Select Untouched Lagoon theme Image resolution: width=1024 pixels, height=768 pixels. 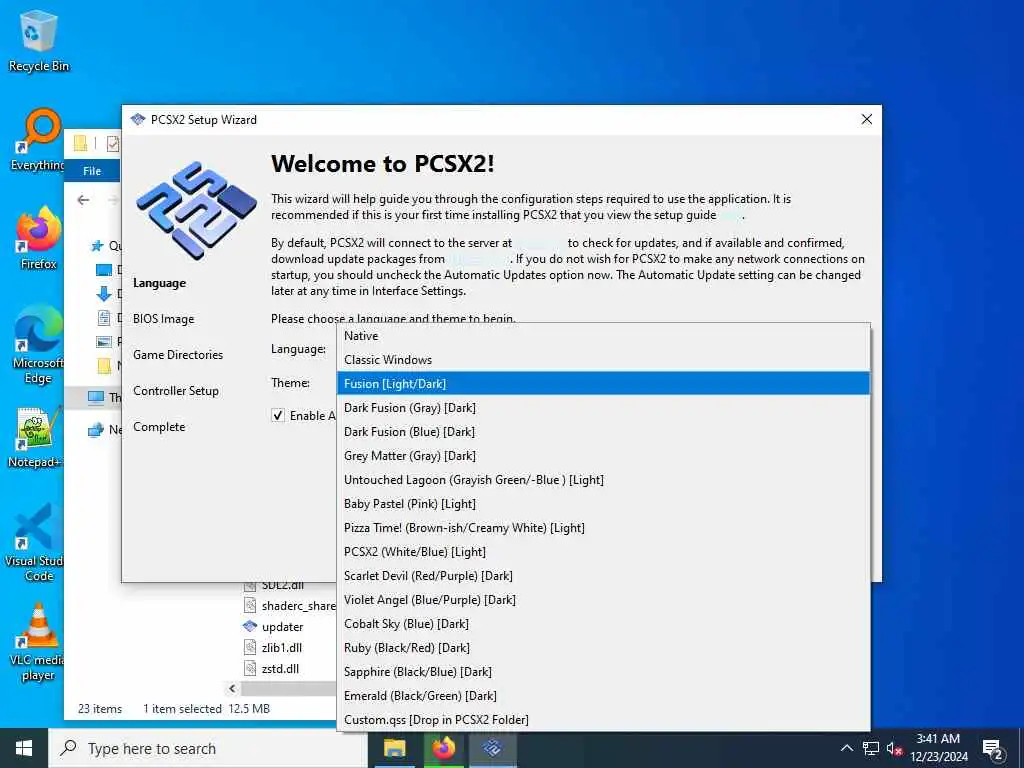click(x=603, y=480)
